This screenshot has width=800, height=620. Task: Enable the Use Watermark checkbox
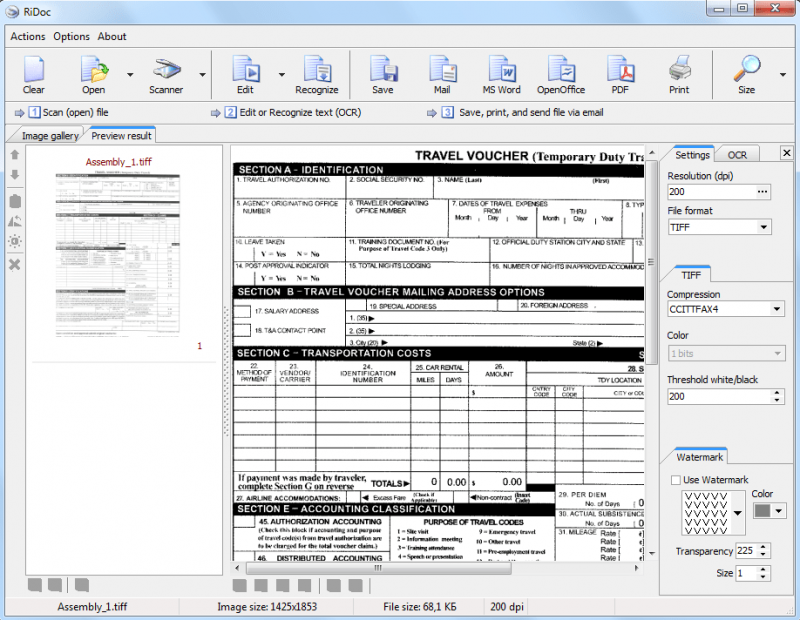click(676, 480)
